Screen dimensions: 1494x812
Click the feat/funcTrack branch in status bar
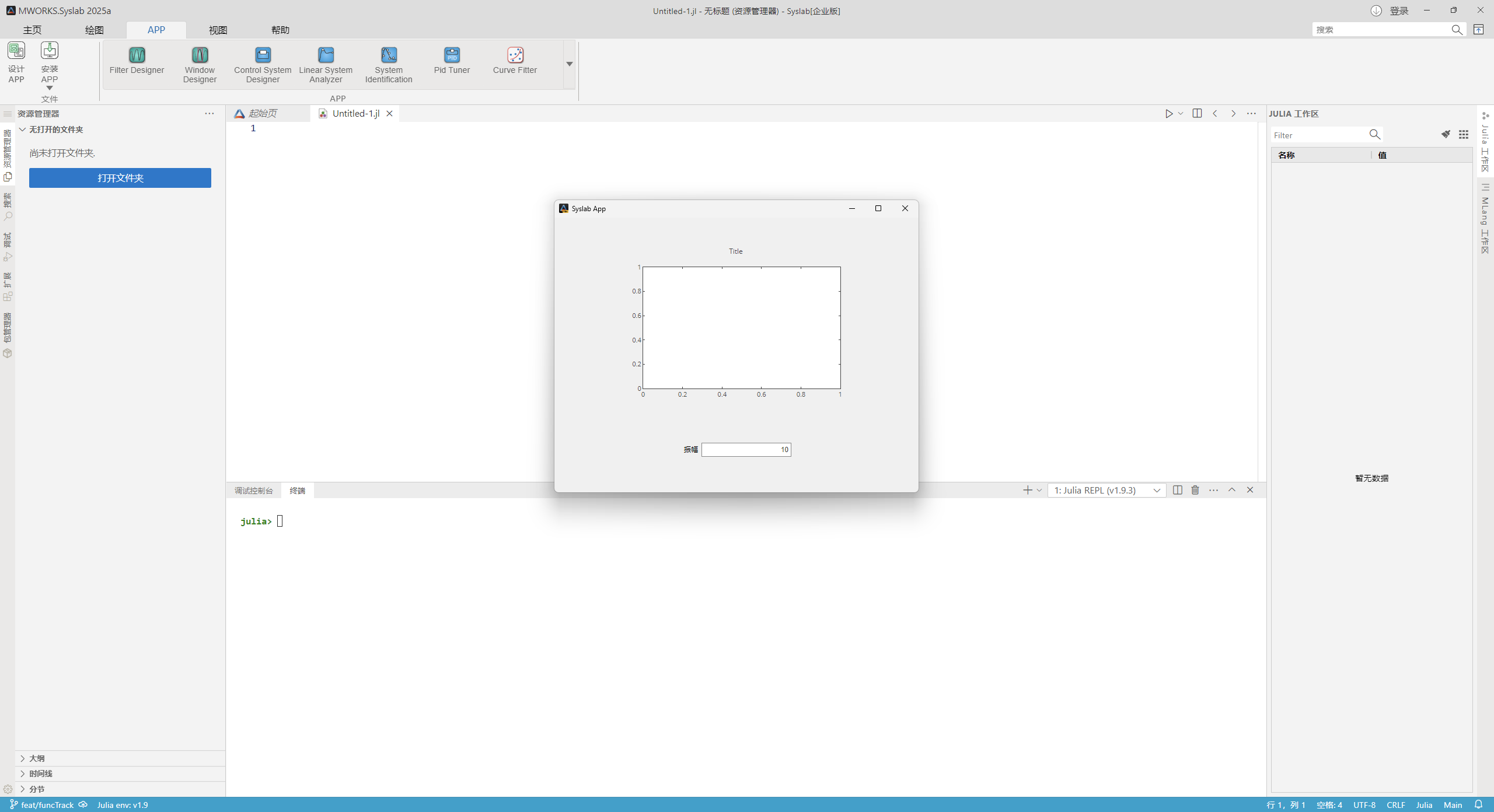(47, 805)
